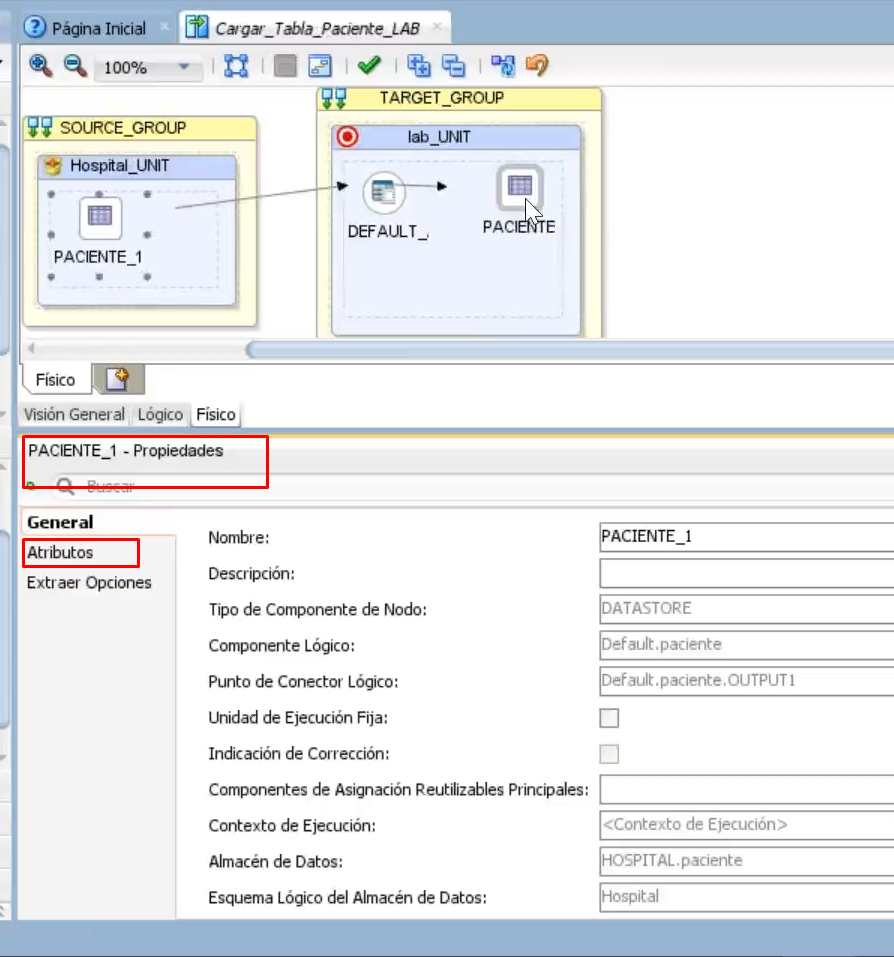Click the auto layout diagram icon
894x957 pixels.
(320, 65)
